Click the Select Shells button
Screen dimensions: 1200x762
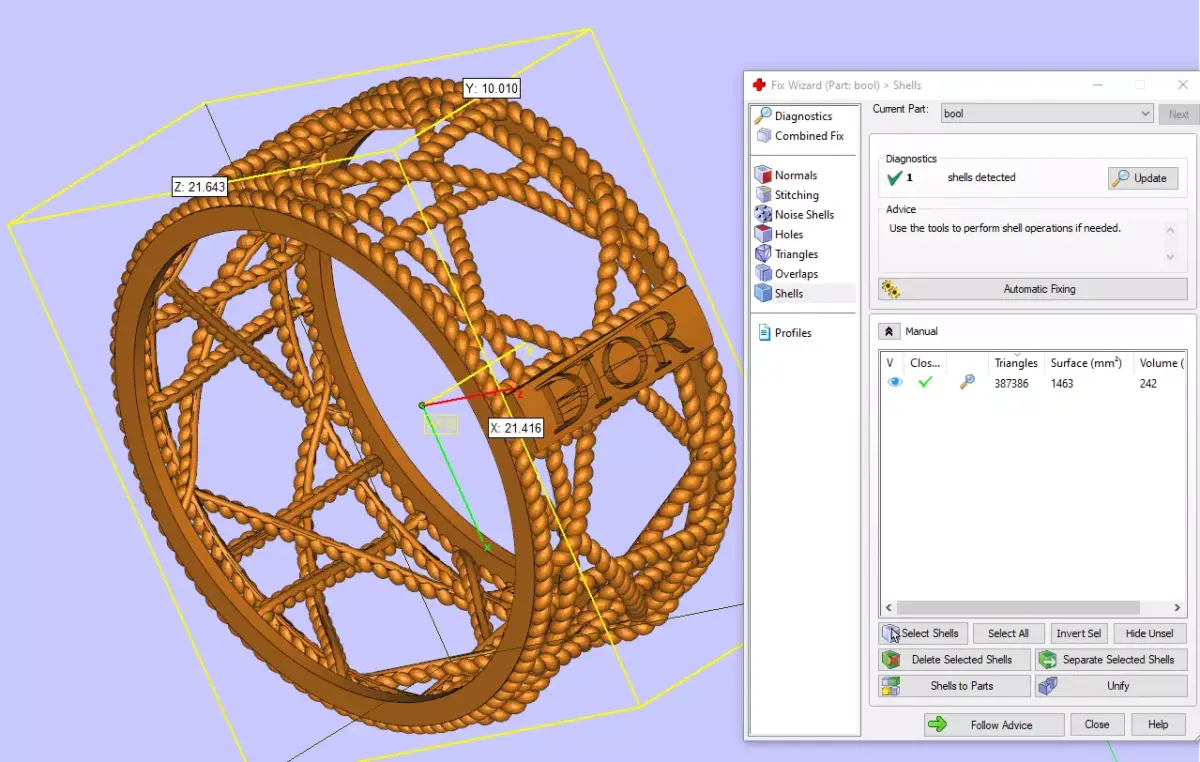(922, 633)
